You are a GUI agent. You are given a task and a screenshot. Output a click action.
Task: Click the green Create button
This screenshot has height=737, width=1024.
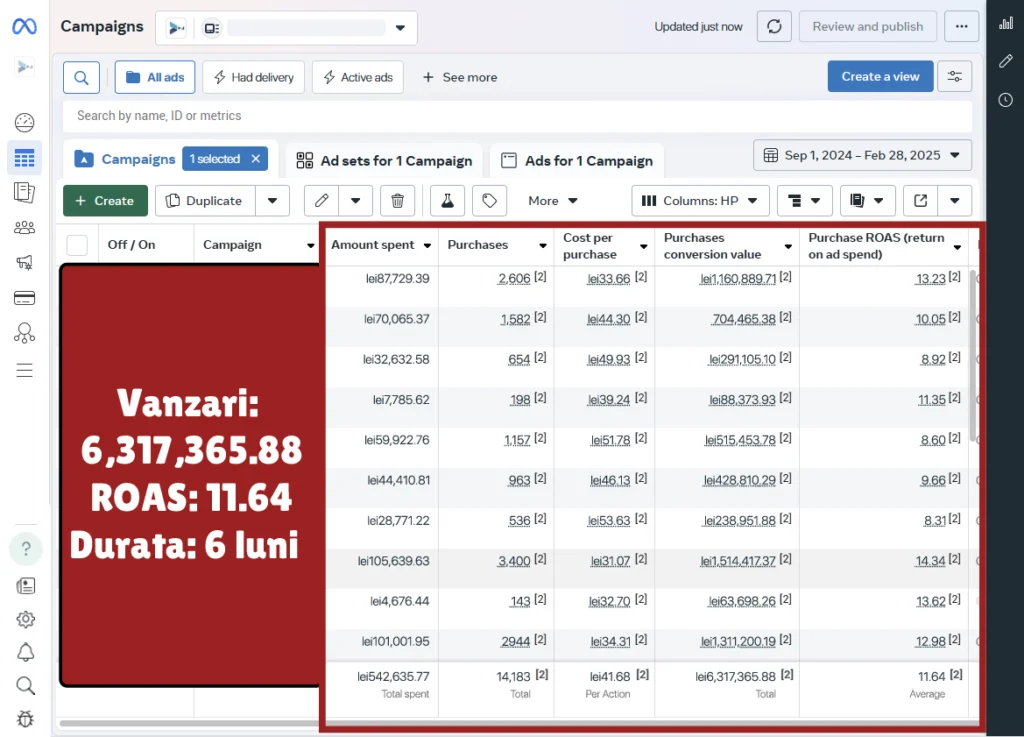pos(105,200)
